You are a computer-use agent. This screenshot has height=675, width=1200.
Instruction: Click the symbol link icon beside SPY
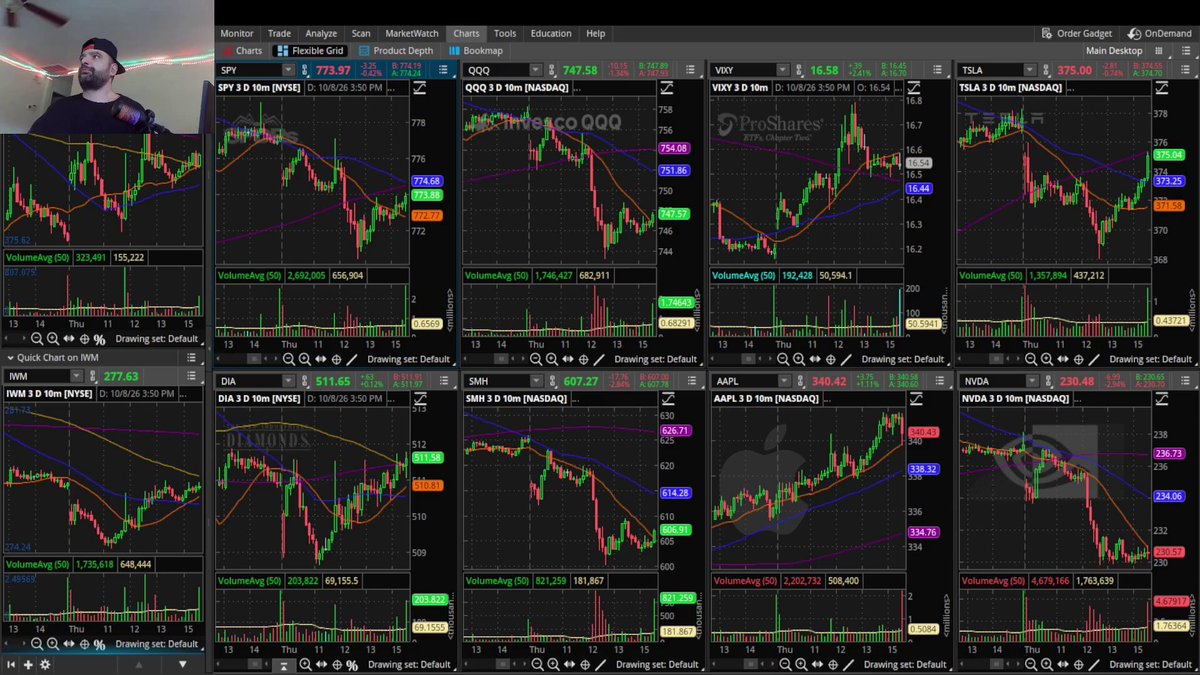pos(305,70)
